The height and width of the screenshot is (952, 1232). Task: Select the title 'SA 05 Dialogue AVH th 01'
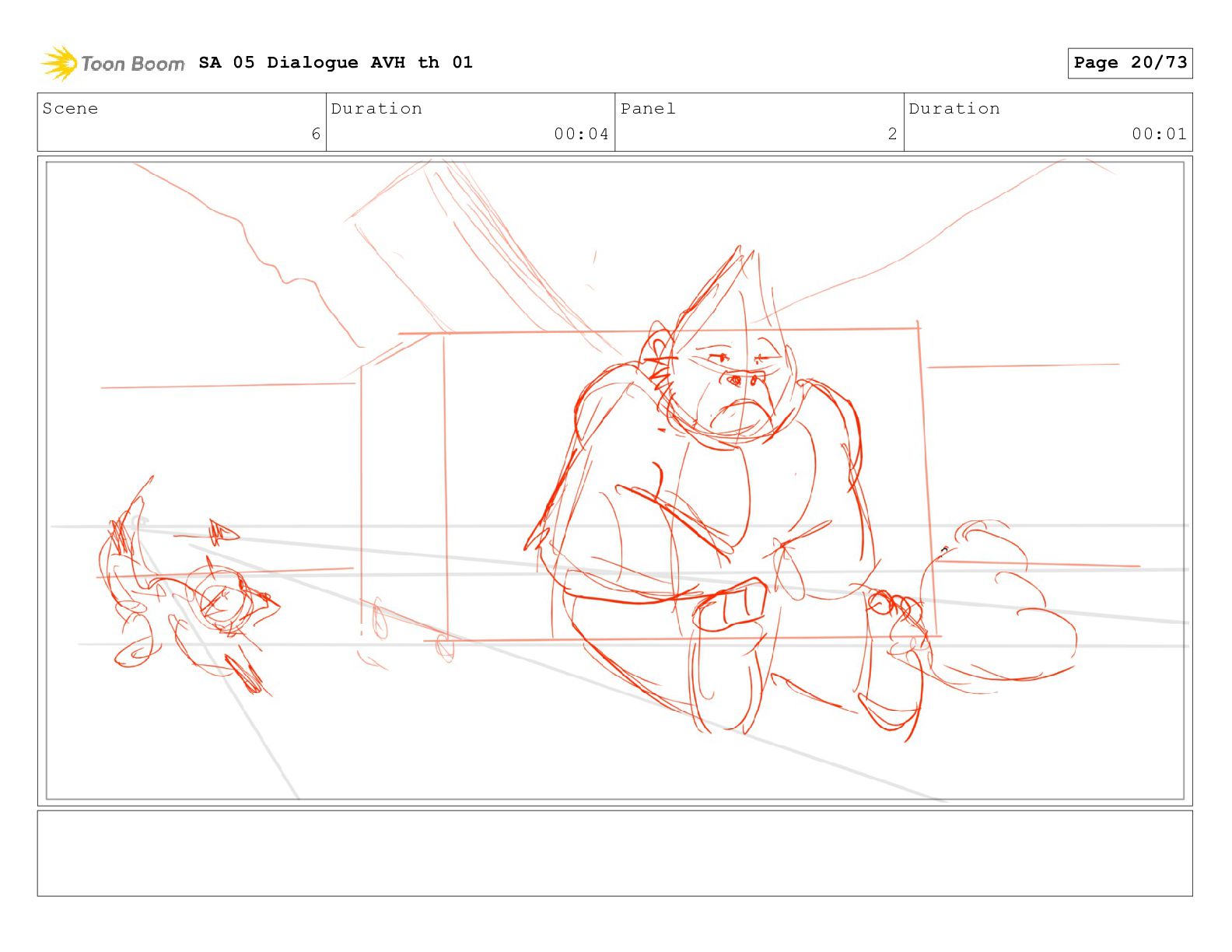coord(335,62)
